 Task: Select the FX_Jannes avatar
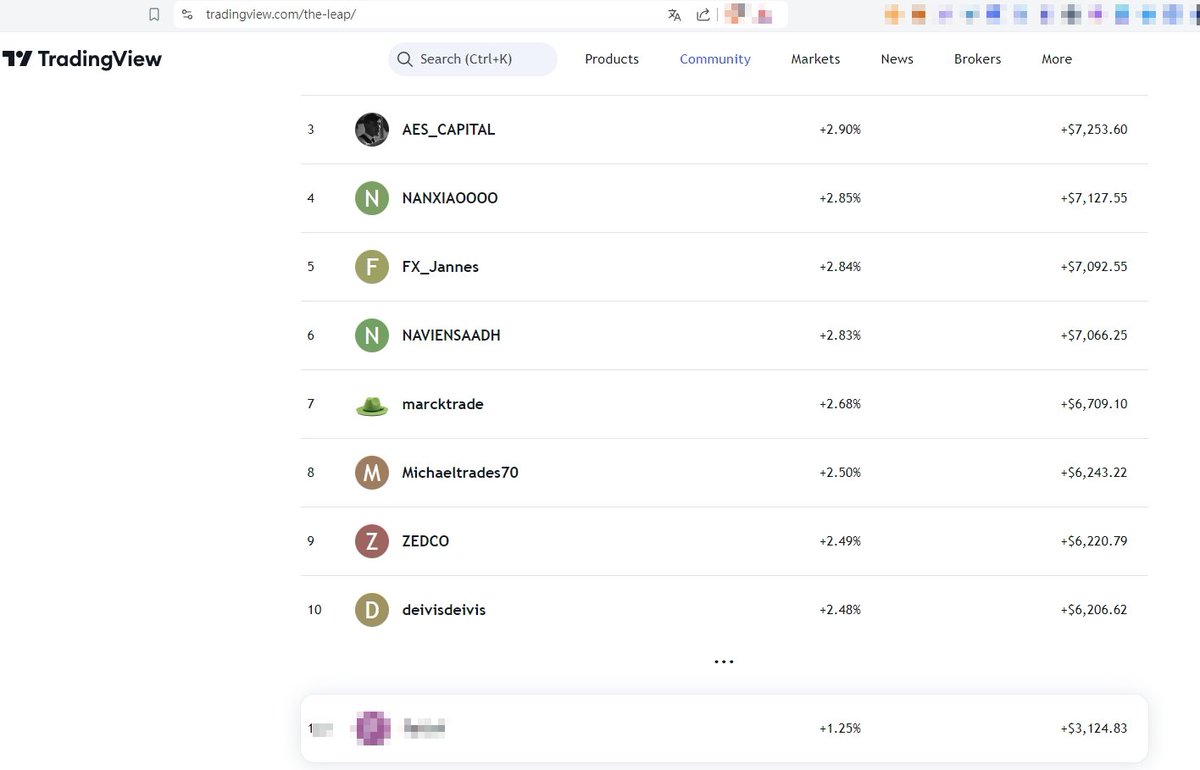(x=371, y=266)
